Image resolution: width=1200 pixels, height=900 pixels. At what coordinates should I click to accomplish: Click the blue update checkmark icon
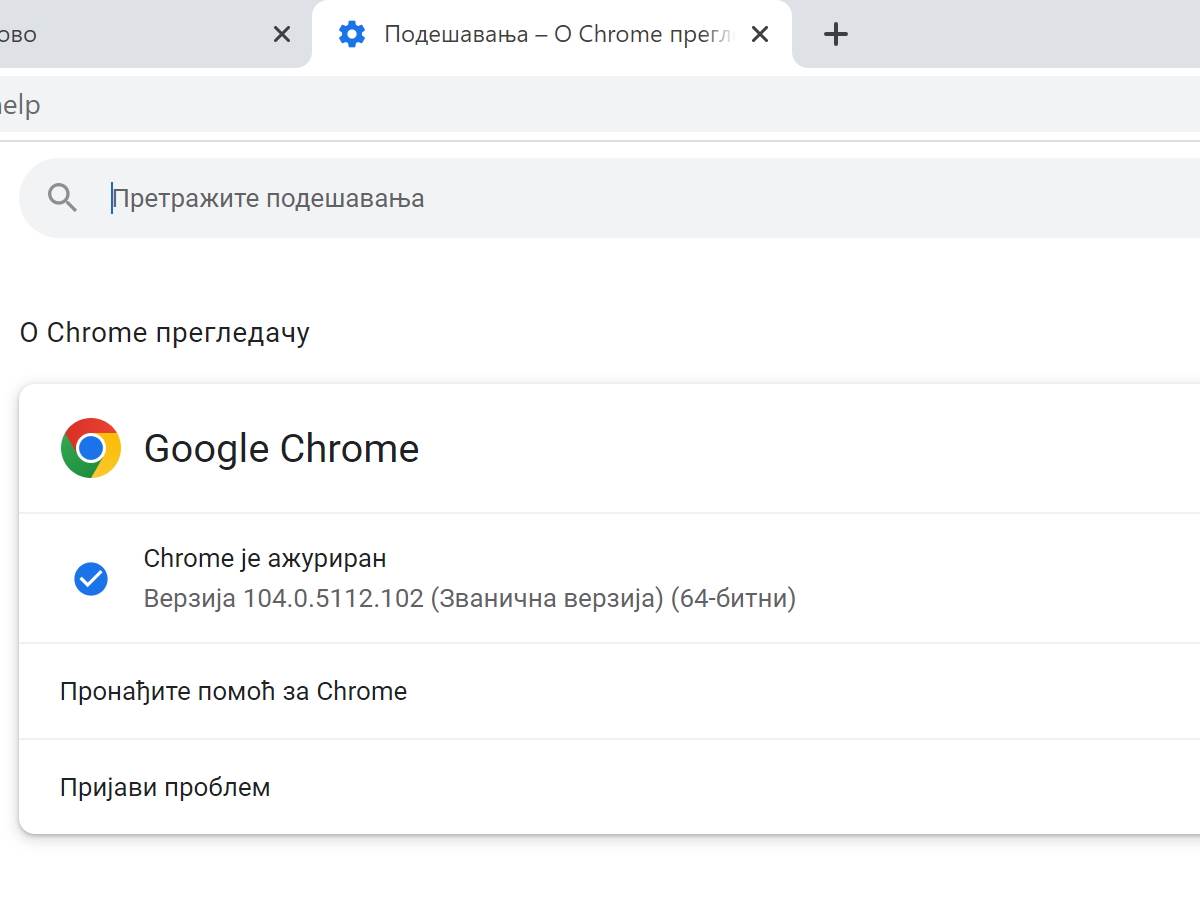coord(91,578)
